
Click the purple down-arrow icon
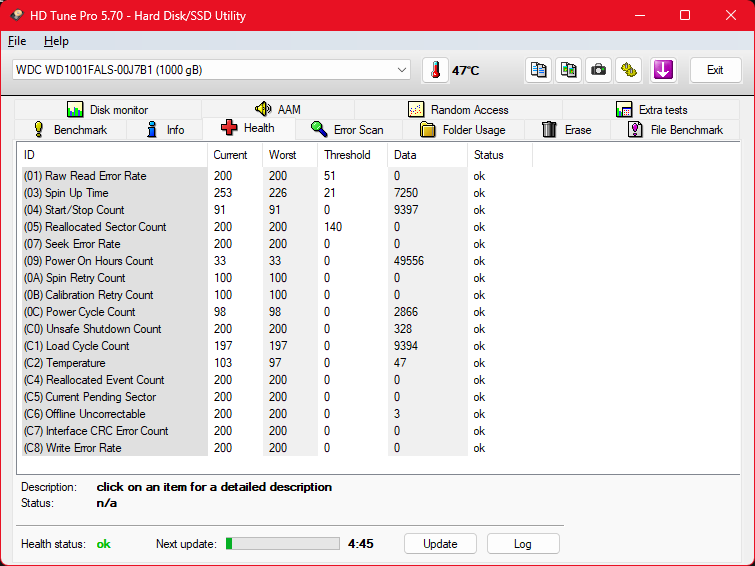click(663, 70)
